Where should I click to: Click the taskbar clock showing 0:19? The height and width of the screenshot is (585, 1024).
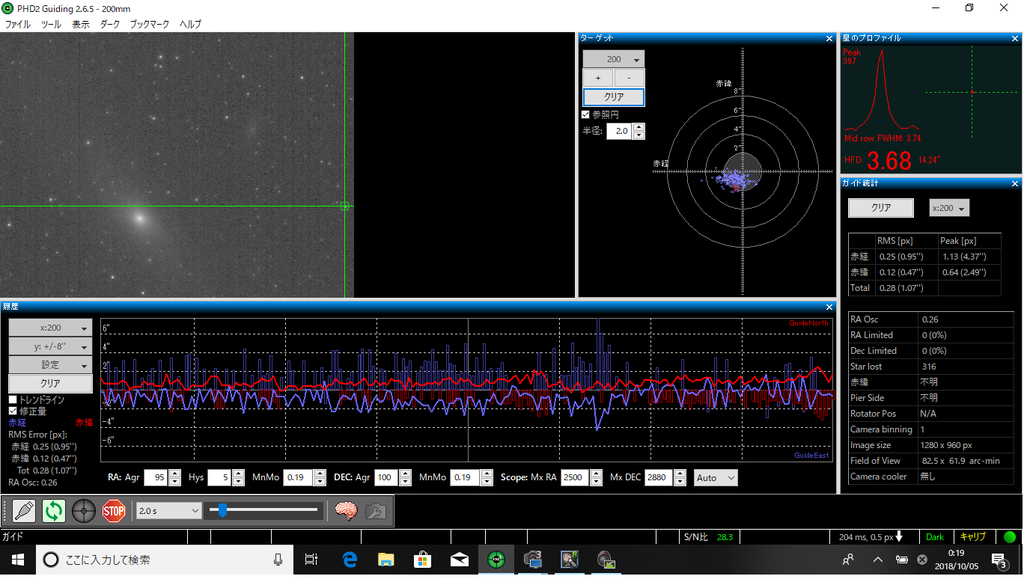point(955,553)
